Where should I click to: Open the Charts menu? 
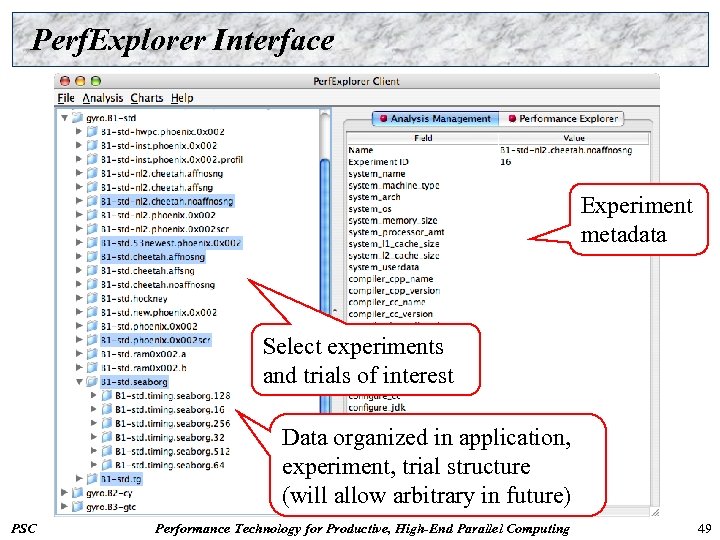146,98
